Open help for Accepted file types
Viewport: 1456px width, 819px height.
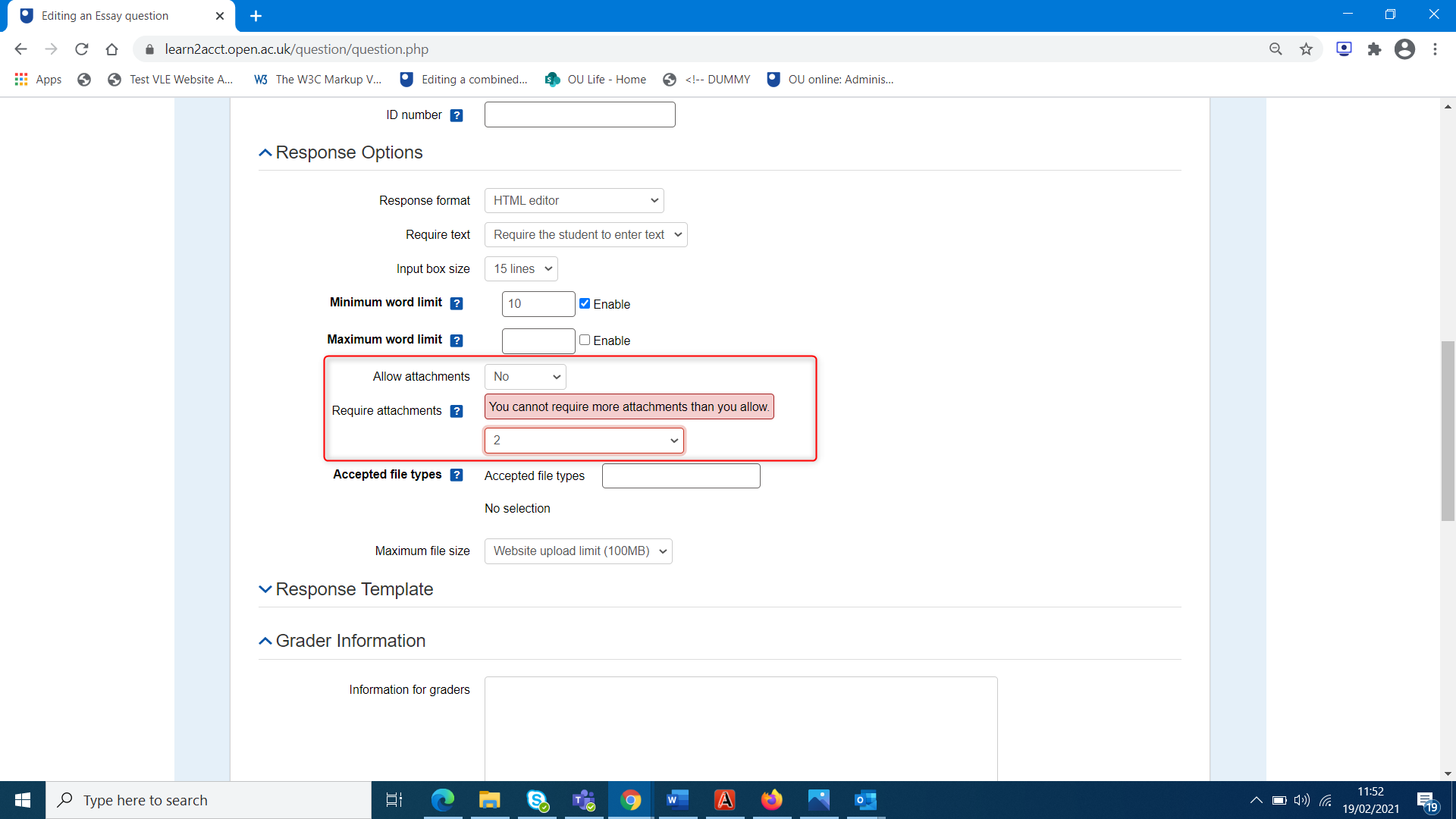457,475
